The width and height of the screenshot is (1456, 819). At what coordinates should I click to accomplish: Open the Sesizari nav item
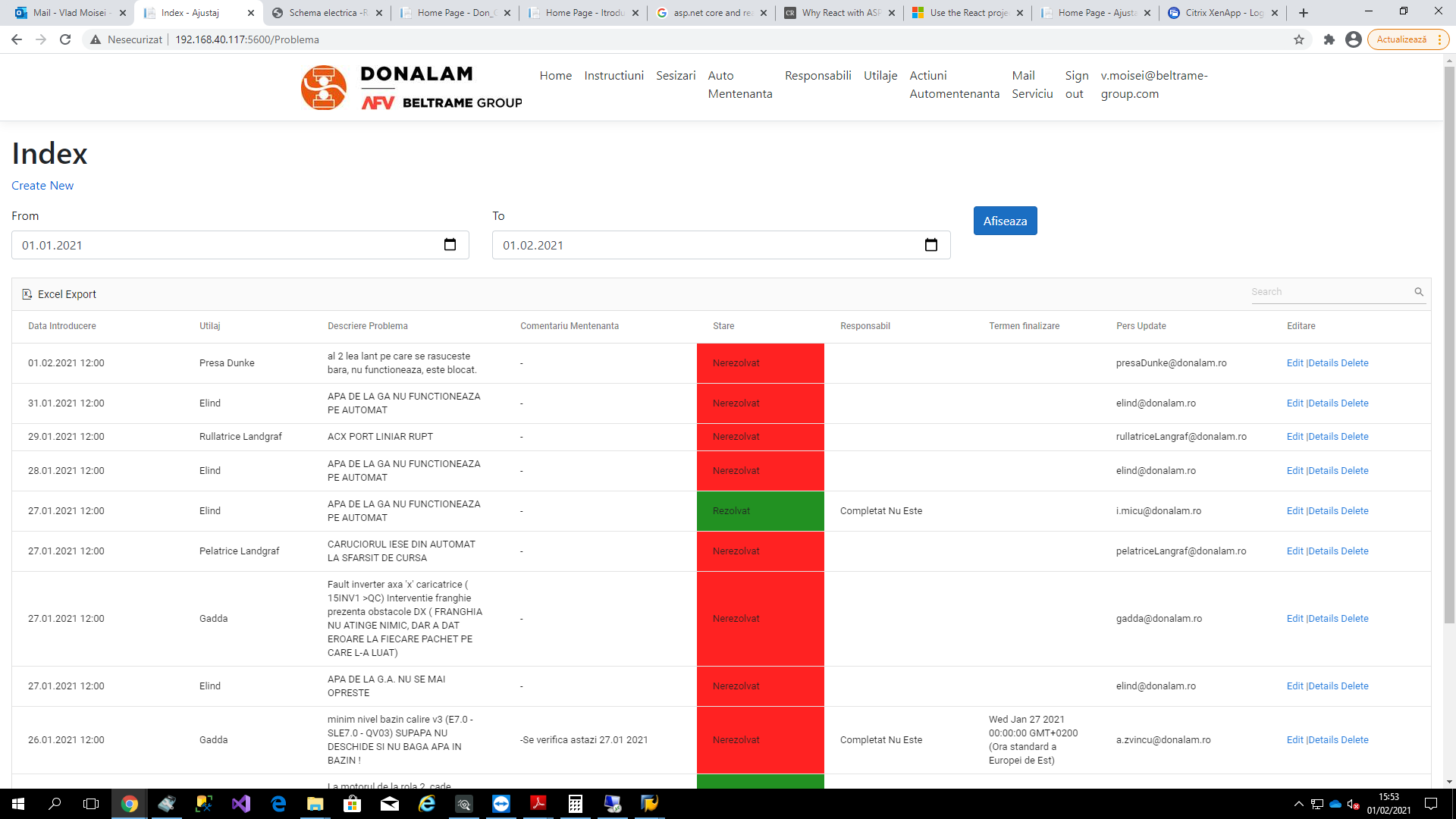pyautogui.click(x=676, y=76)
